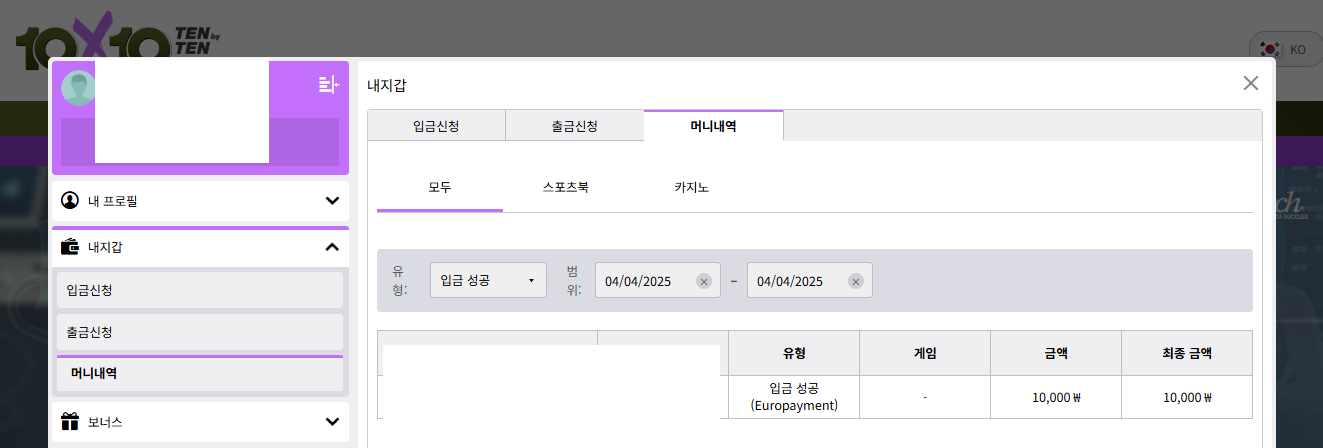
Task: Collapse the 내지갑 section chevron
Action: point(332,246)
